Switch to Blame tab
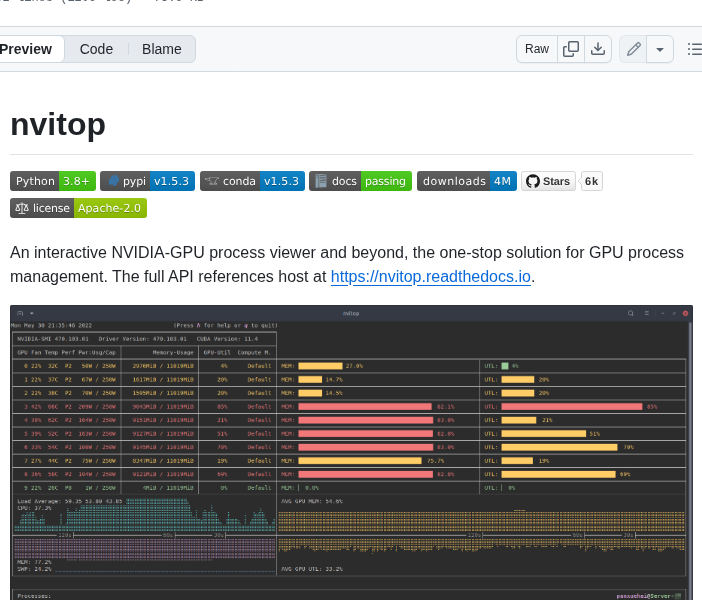This screenshot has height=600, width=702. coord(162,49)
